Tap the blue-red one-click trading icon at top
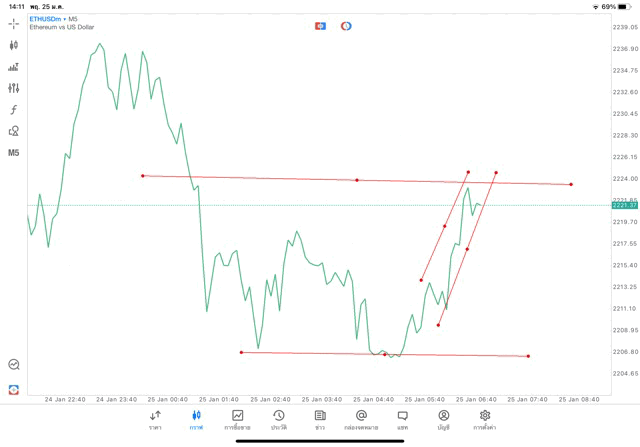 point(320,26)
